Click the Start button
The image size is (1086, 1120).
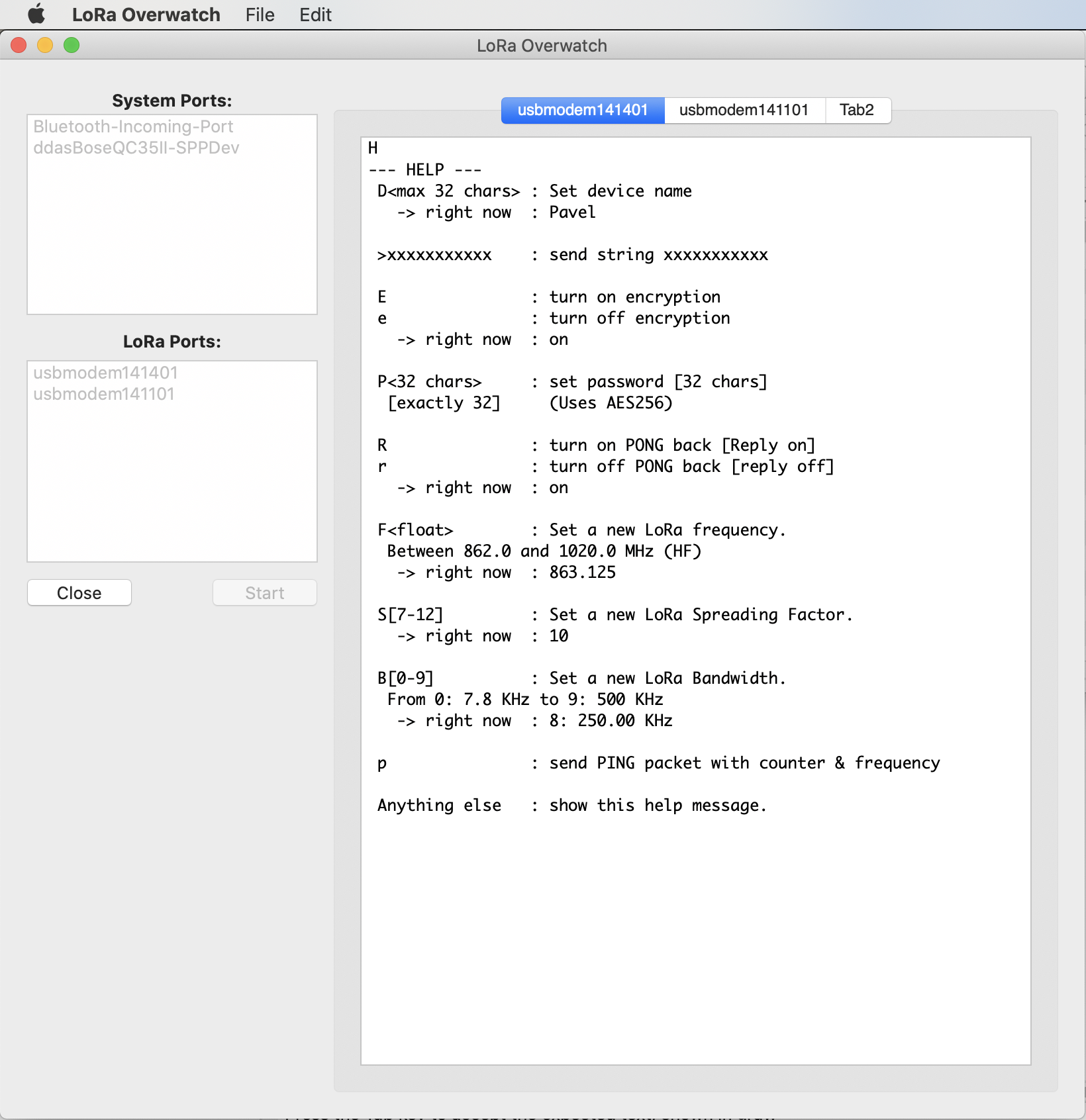(x=265, y=592)
